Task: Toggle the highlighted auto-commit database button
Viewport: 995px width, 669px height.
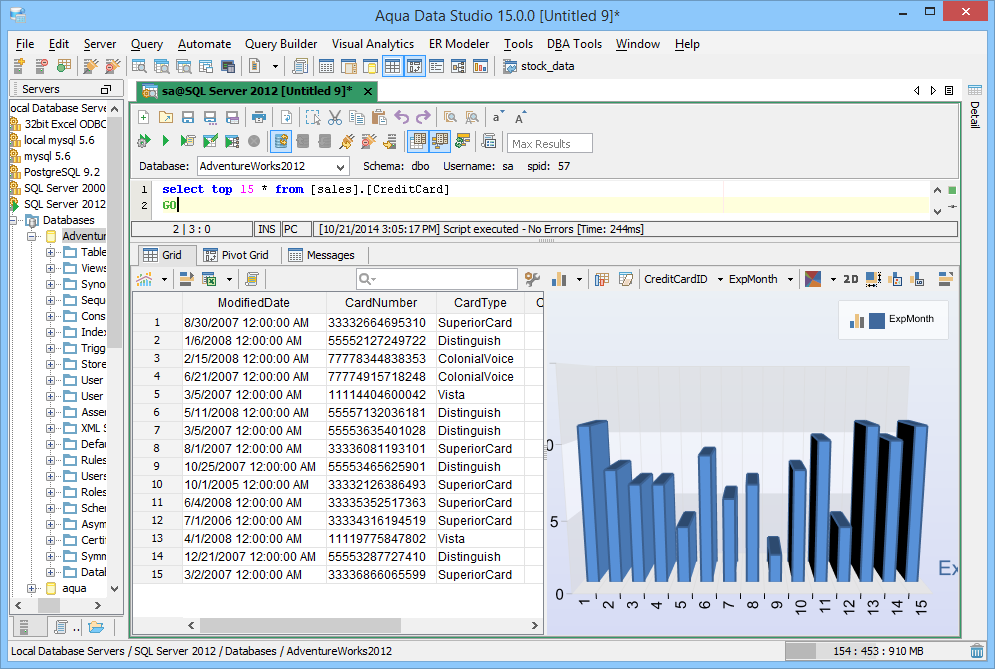Action: point(281,141)
